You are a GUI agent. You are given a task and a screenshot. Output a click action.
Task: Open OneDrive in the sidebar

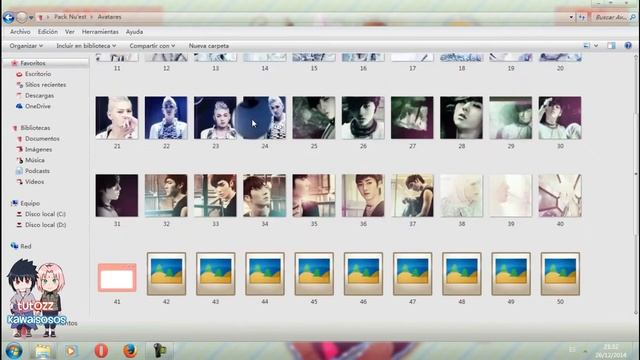(x=38, y=106)
